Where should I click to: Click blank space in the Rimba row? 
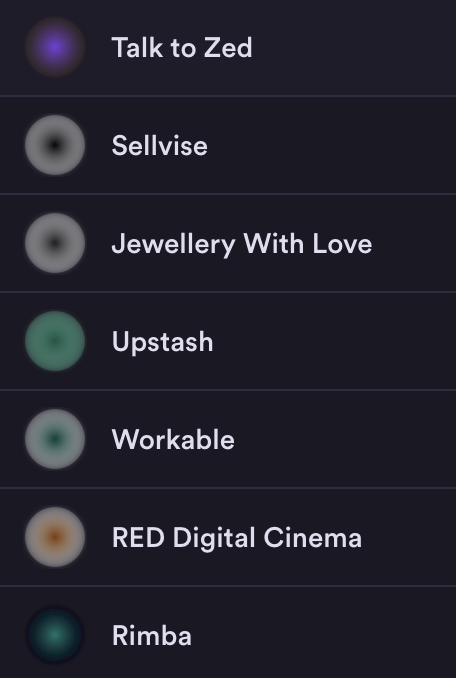tap(324, 636)
